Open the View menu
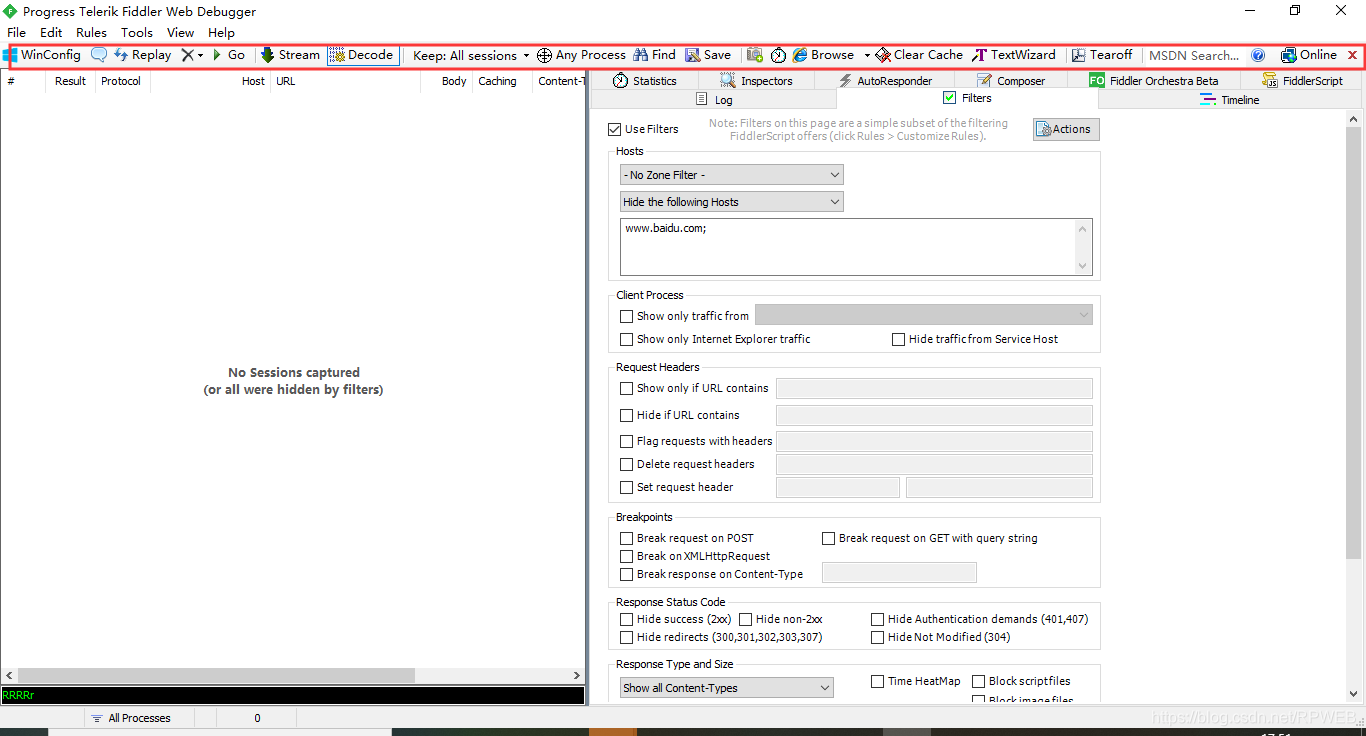Viewport: 1366px width, 736px height. tap(181, 32)
